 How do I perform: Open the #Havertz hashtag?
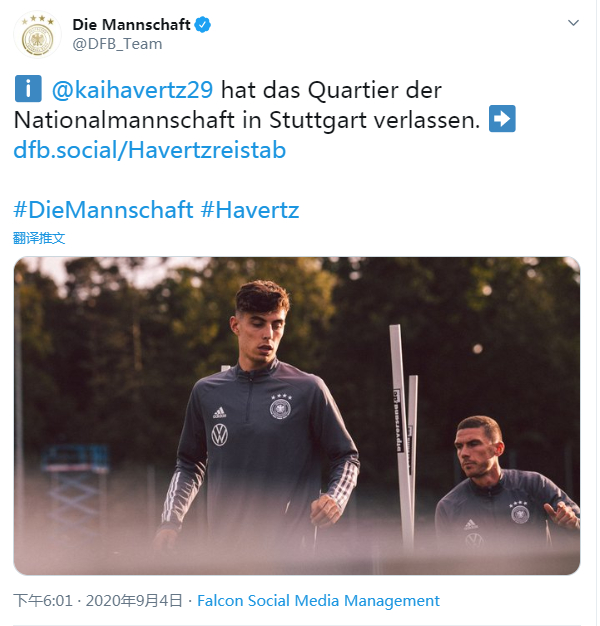250,210
